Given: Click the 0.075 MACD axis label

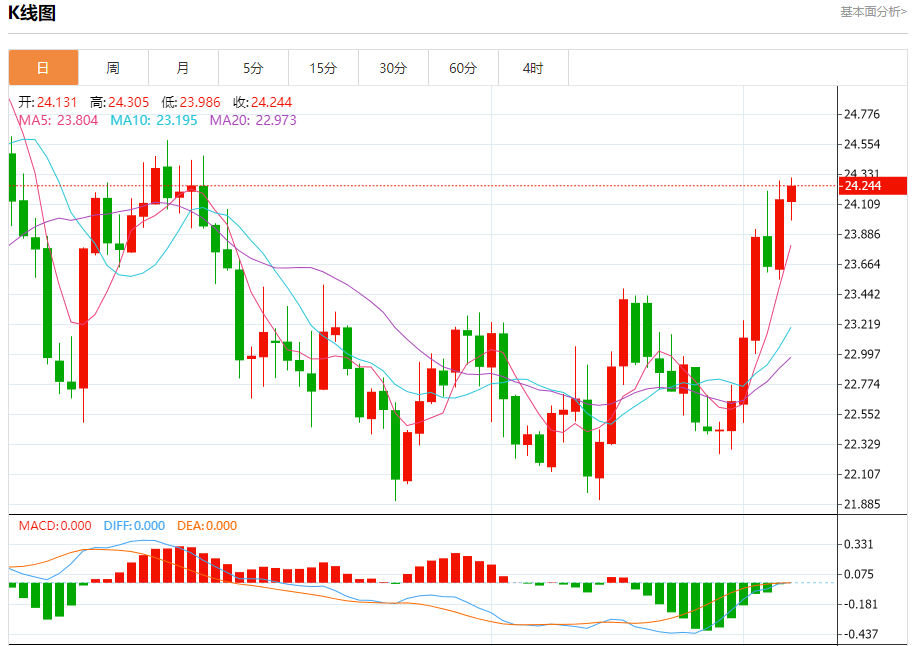Looking at the screenshot, I should click(x=858, y=574).
